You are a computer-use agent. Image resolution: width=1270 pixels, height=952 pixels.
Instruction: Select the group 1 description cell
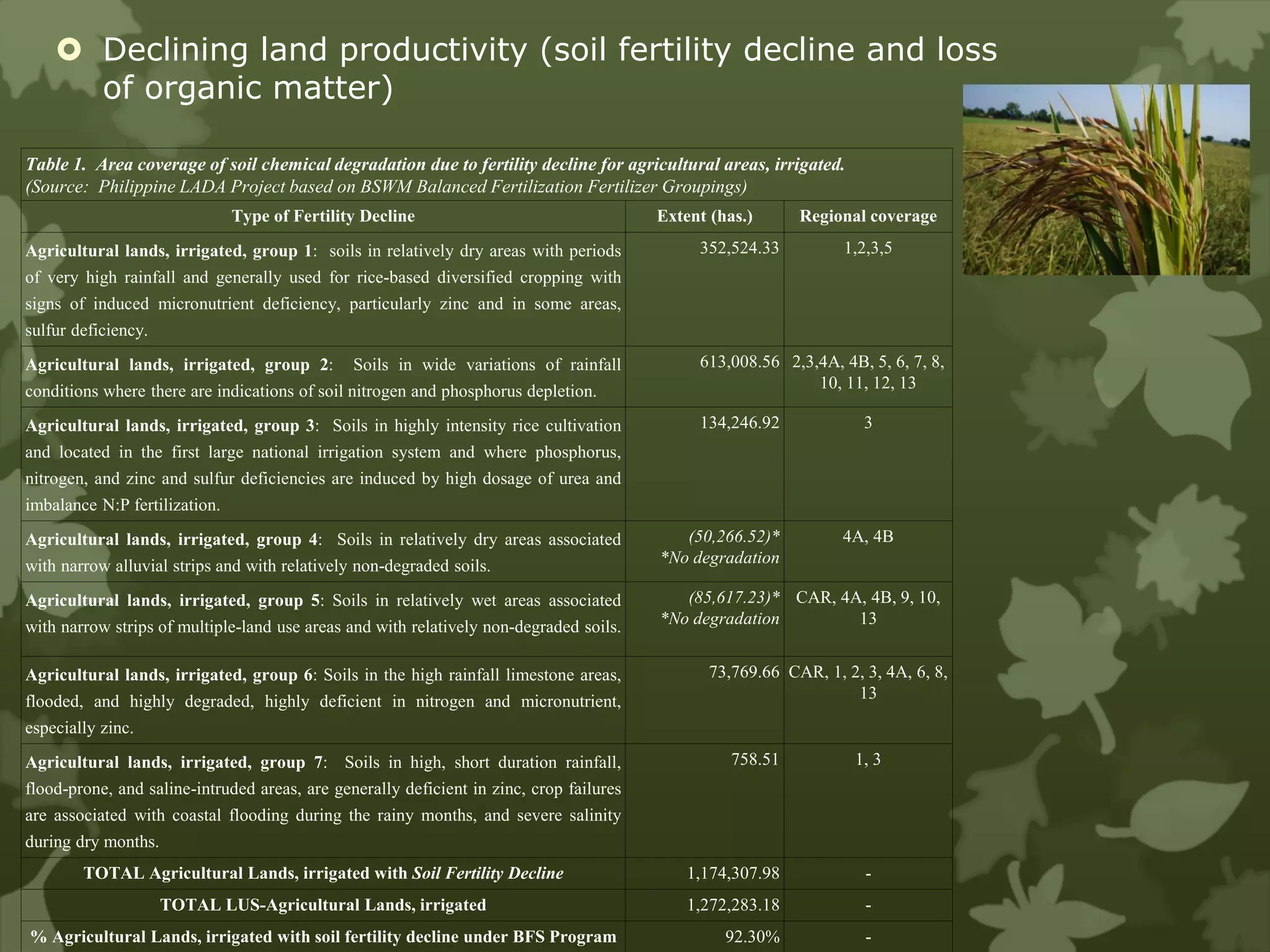click(323, 290)
